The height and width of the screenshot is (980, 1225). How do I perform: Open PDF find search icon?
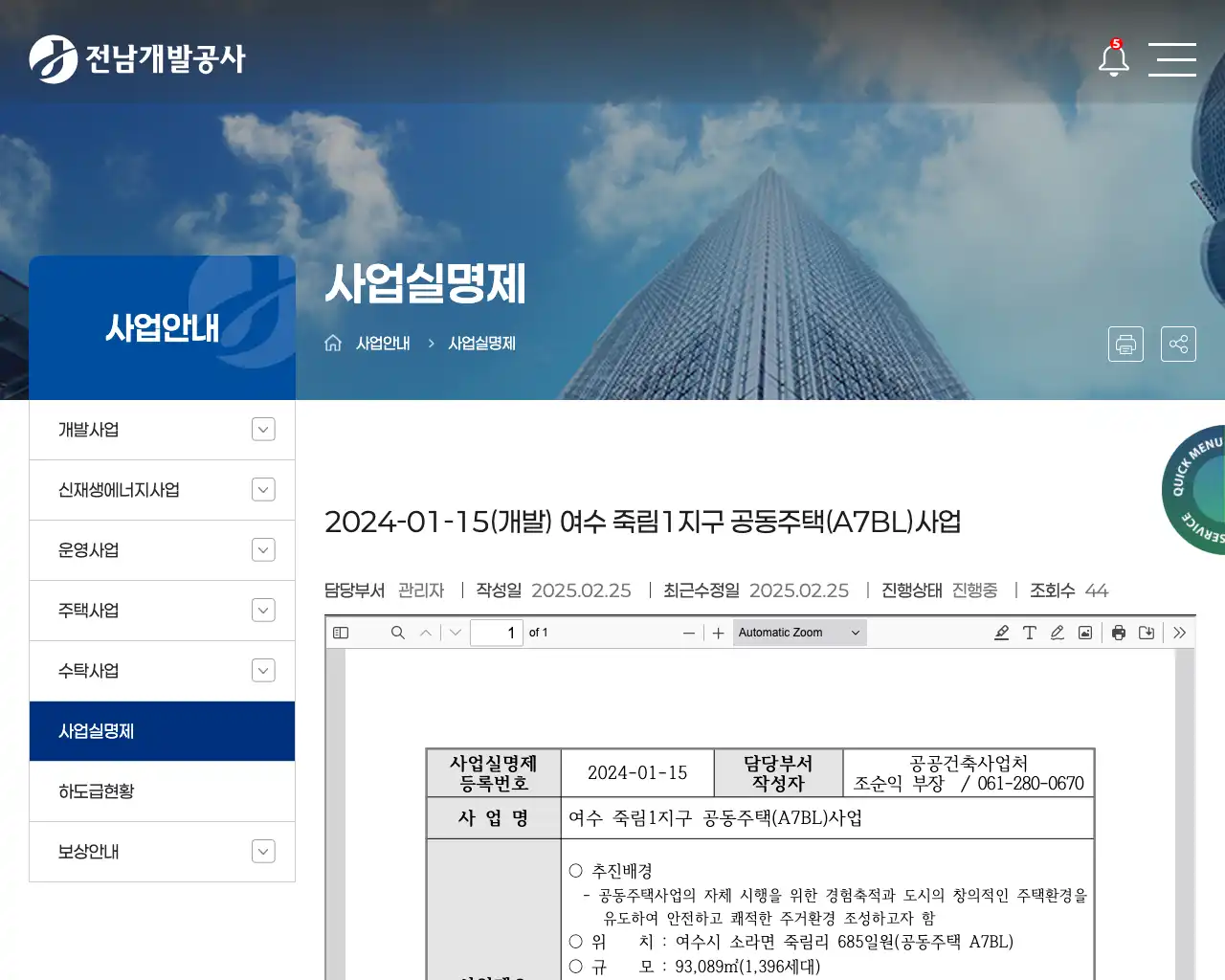pos(398,633)
